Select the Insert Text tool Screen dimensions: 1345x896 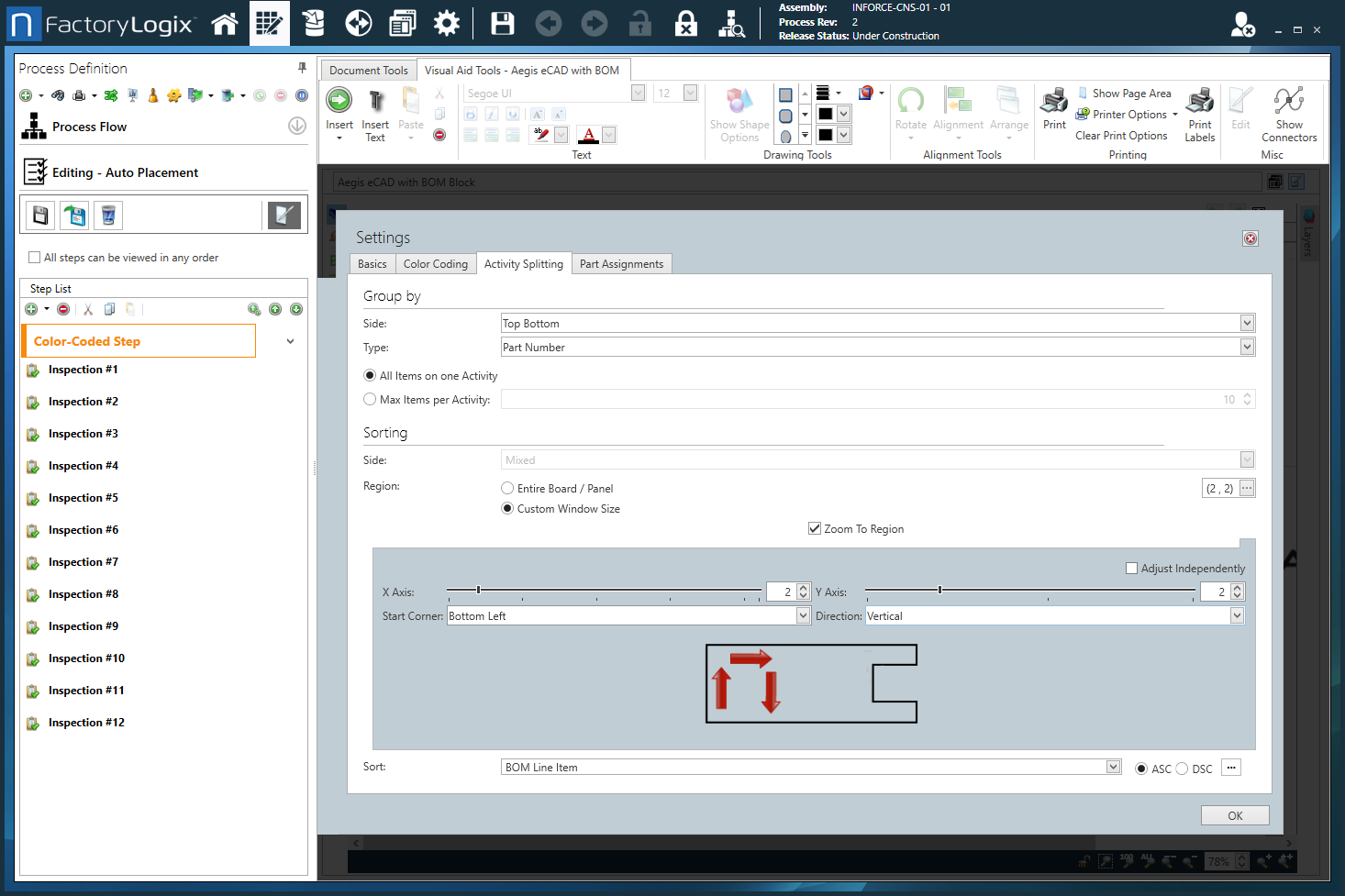pyautogui.click(x=375, y=114)
